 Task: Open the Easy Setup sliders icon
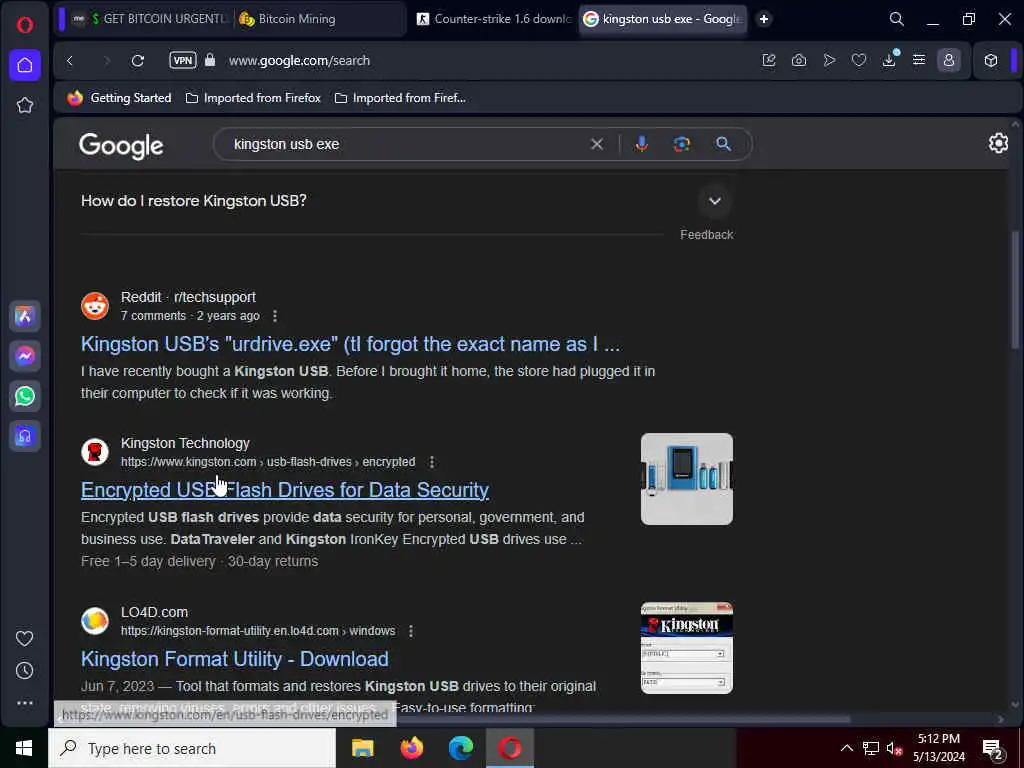click(919, 60)
